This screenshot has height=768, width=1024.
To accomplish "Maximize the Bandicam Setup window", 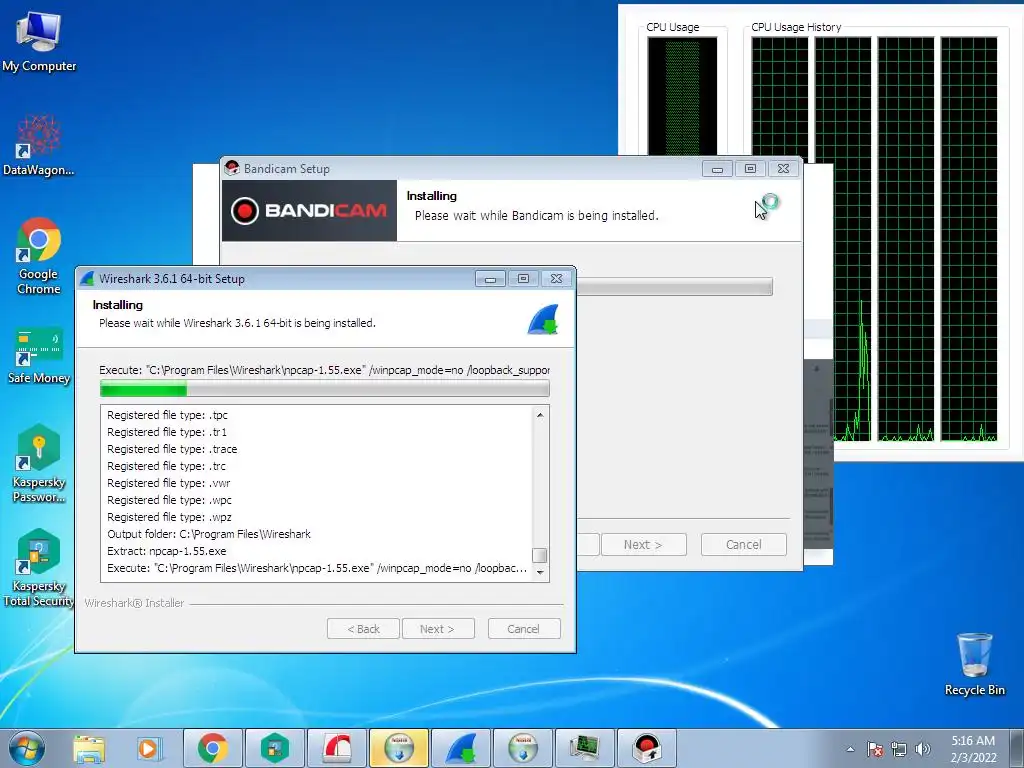I will tap(750, 168).
